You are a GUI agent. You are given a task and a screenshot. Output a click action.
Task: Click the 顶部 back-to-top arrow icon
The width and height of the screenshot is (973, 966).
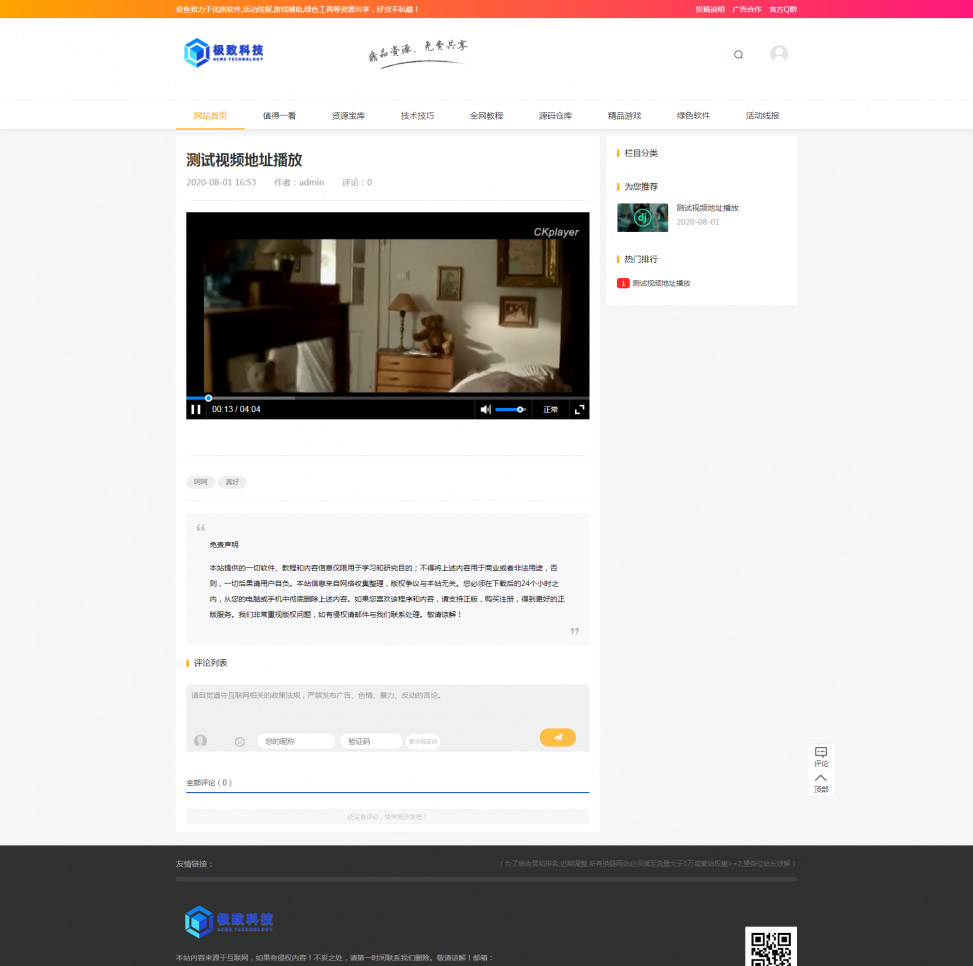[x=820, y=783]
